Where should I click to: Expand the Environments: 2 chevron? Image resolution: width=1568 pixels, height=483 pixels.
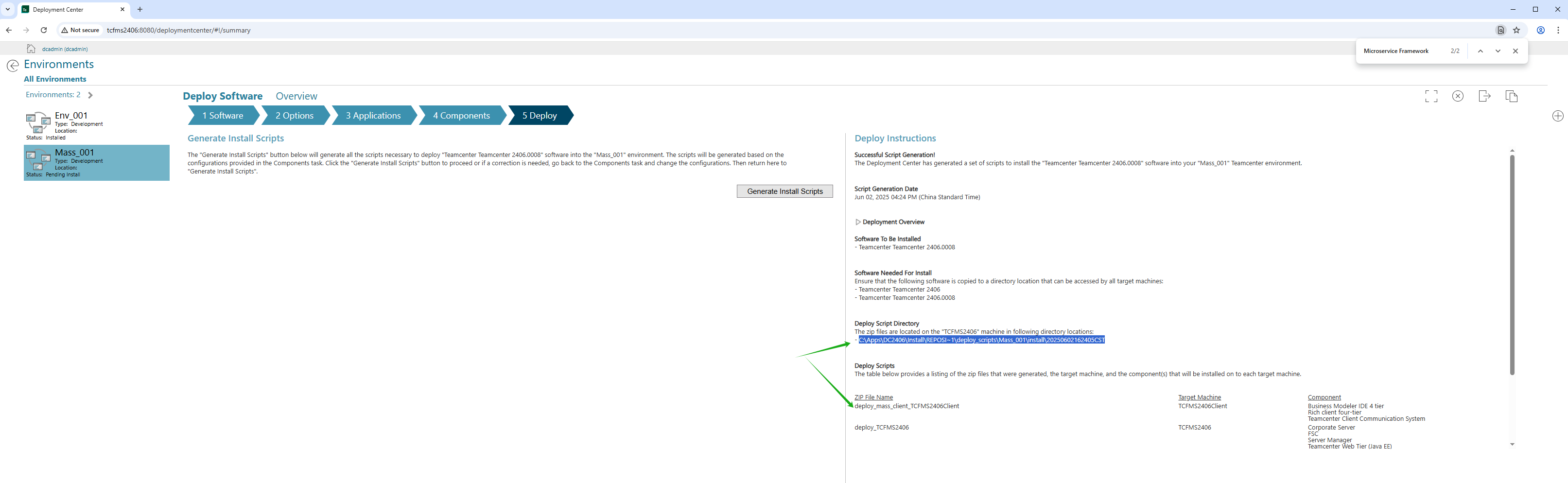click(x=90, y=95)
